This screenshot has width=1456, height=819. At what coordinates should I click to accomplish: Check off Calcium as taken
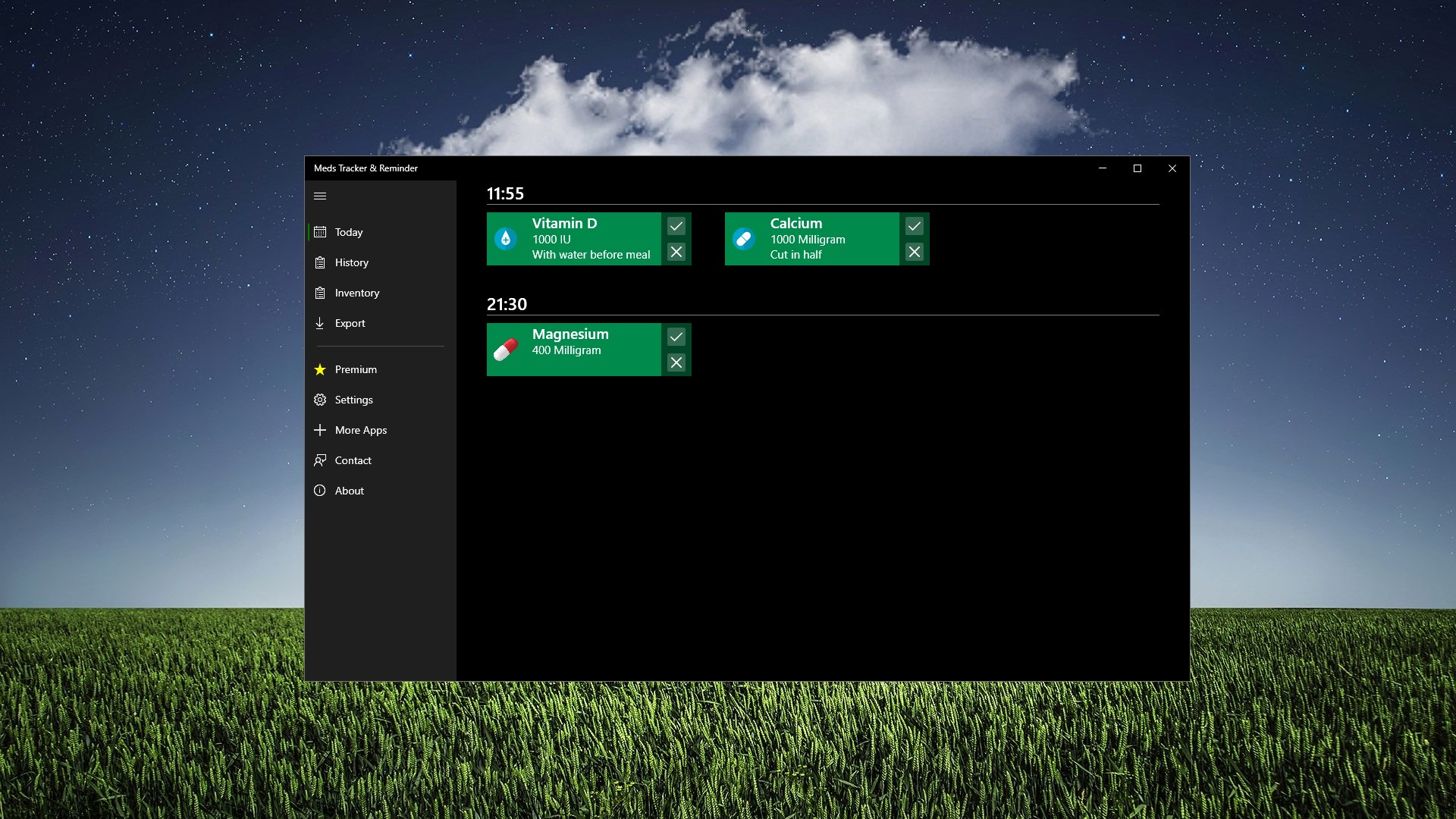point(915,226)
